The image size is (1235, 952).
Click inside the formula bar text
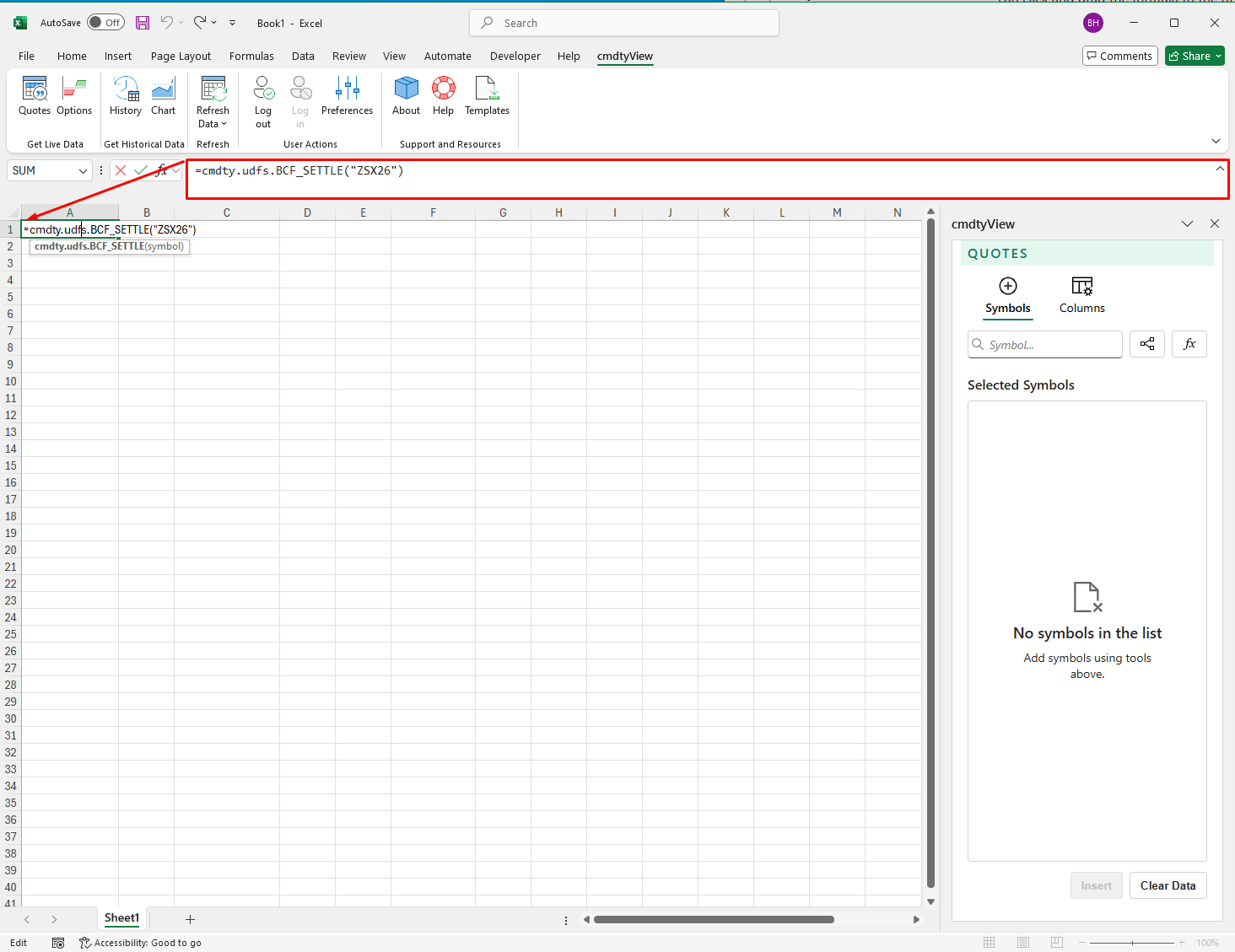click(x=299, y=170)
